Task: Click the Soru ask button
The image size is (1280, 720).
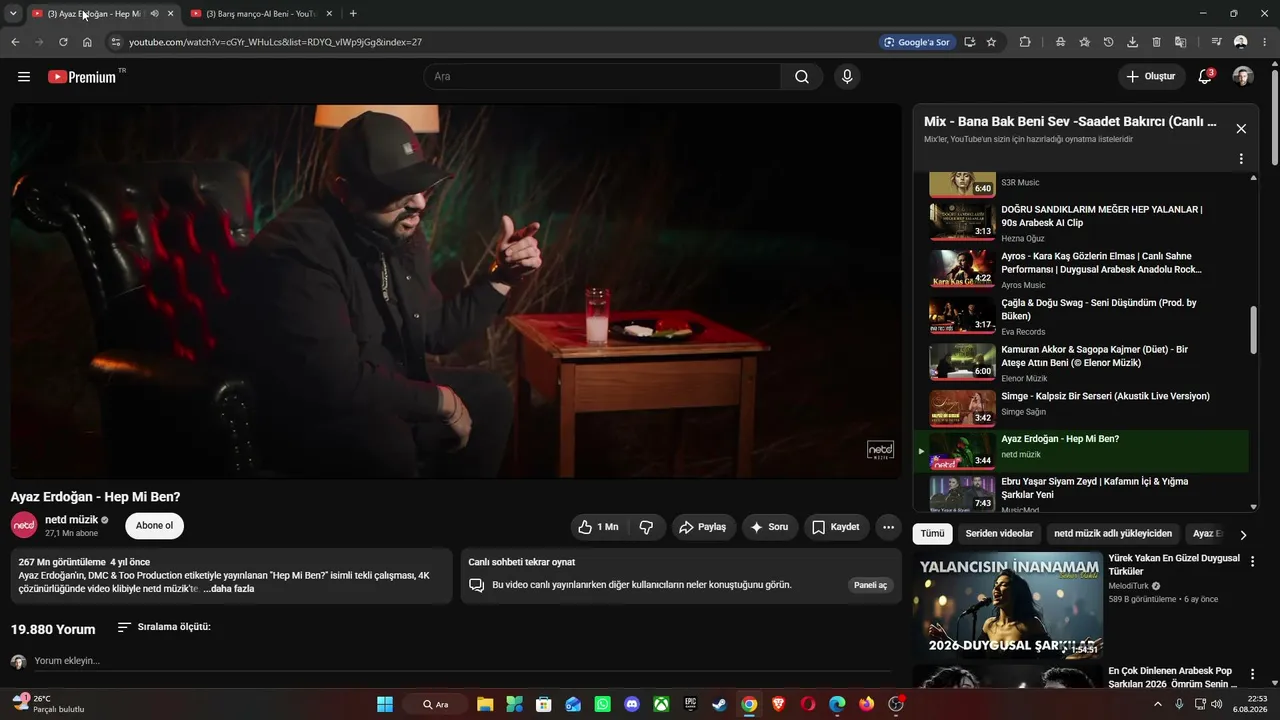Action: click(x=770, y=527)
